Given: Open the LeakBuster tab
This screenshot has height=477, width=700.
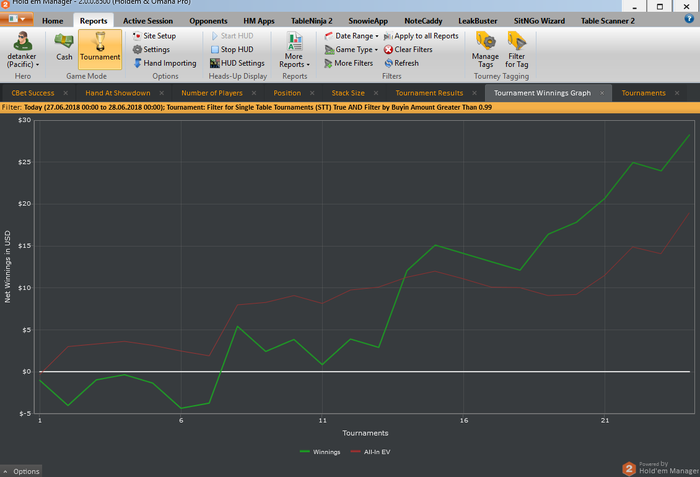Looking at the screenshot, I should pos(478,21).
